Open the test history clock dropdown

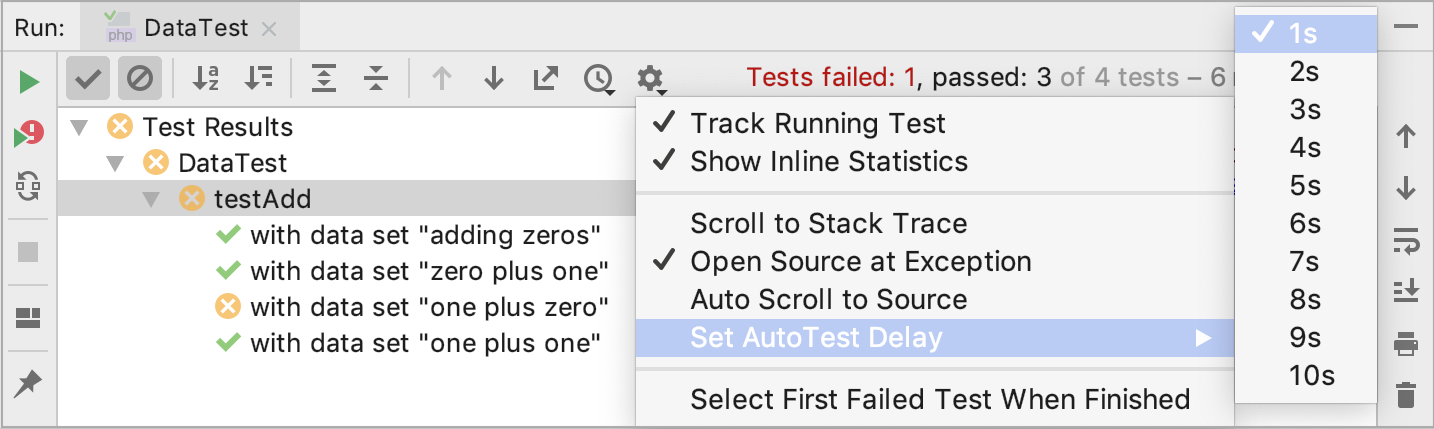click(600, 79)
